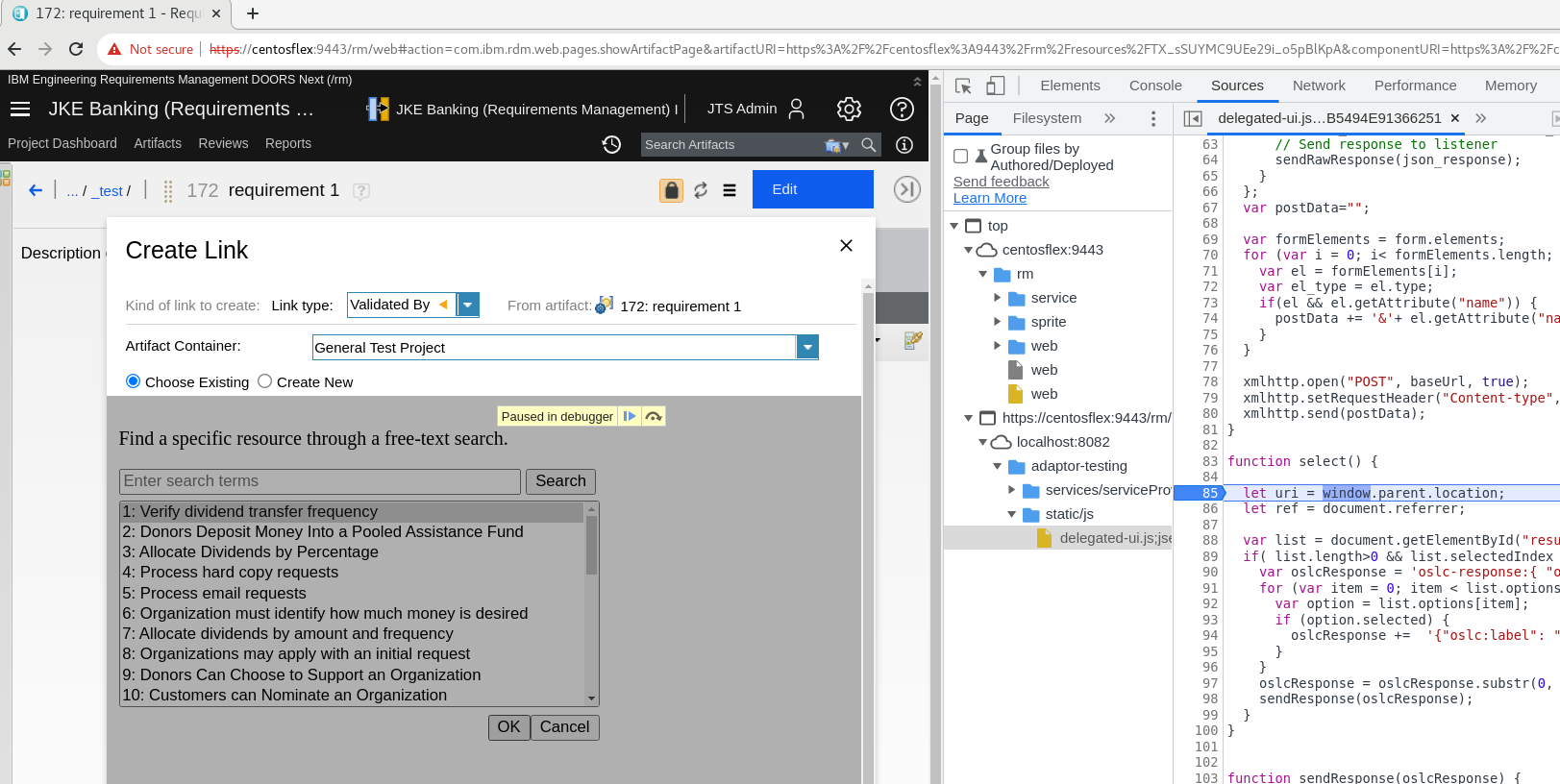Activate DevTools inspect element tool
Viewport: 1560px width, 784px height.
(x=963, y=86)
